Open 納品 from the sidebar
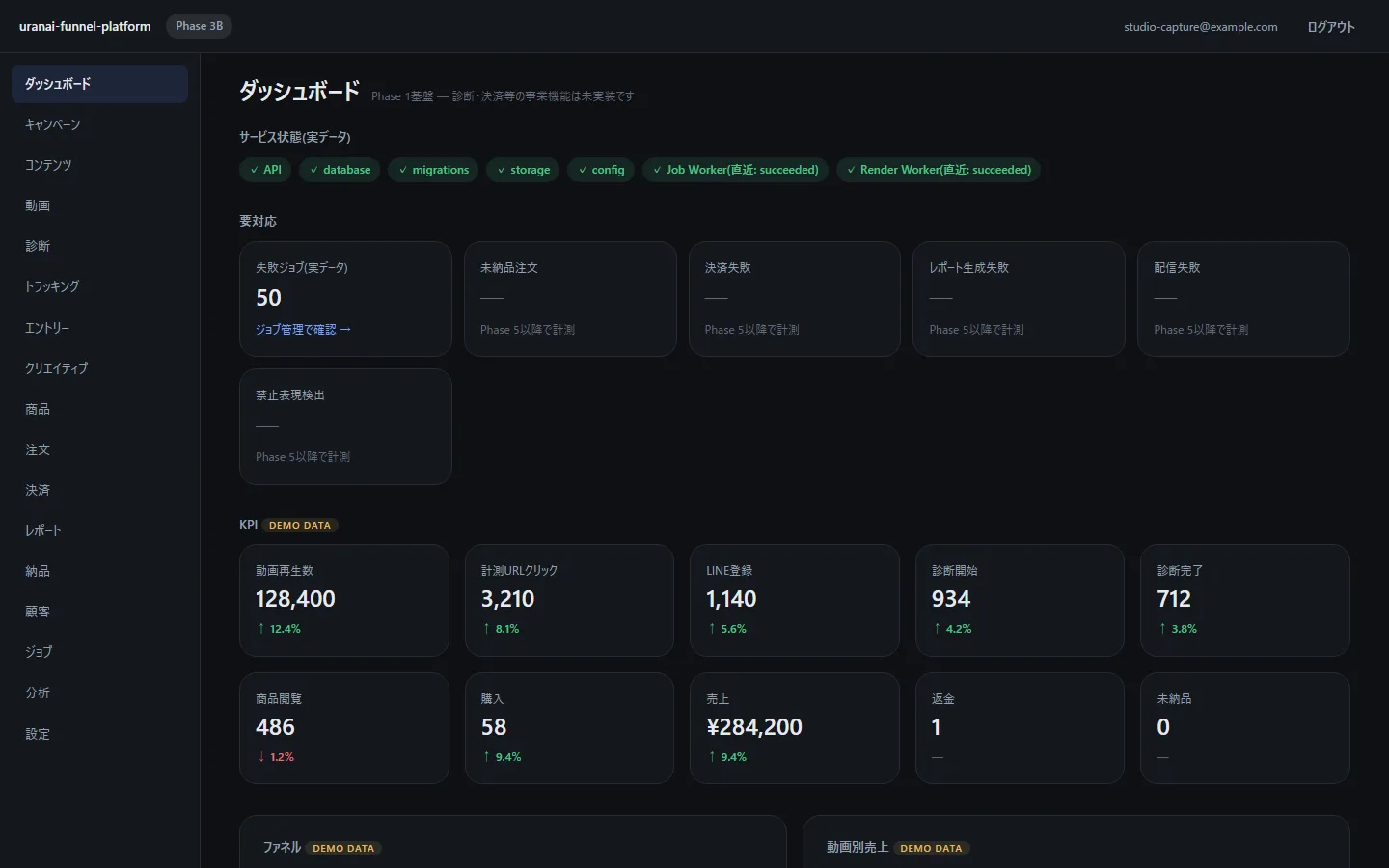 point(99,571)
